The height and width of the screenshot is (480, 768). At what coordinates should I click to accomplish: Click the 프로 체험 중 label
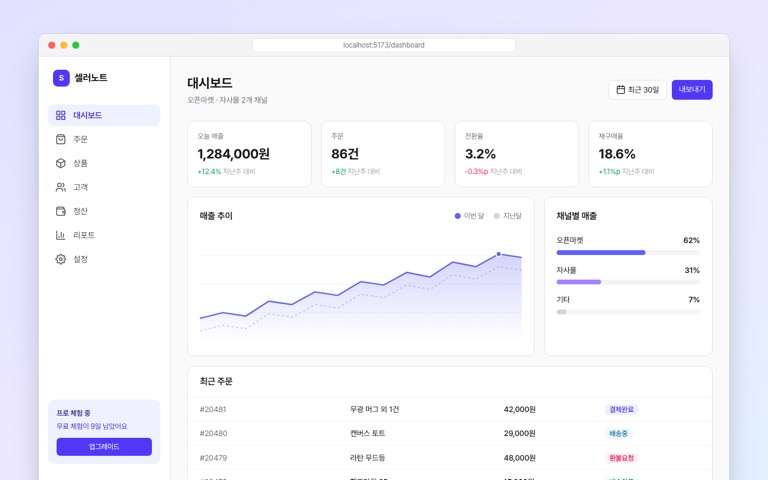(73, 413)
